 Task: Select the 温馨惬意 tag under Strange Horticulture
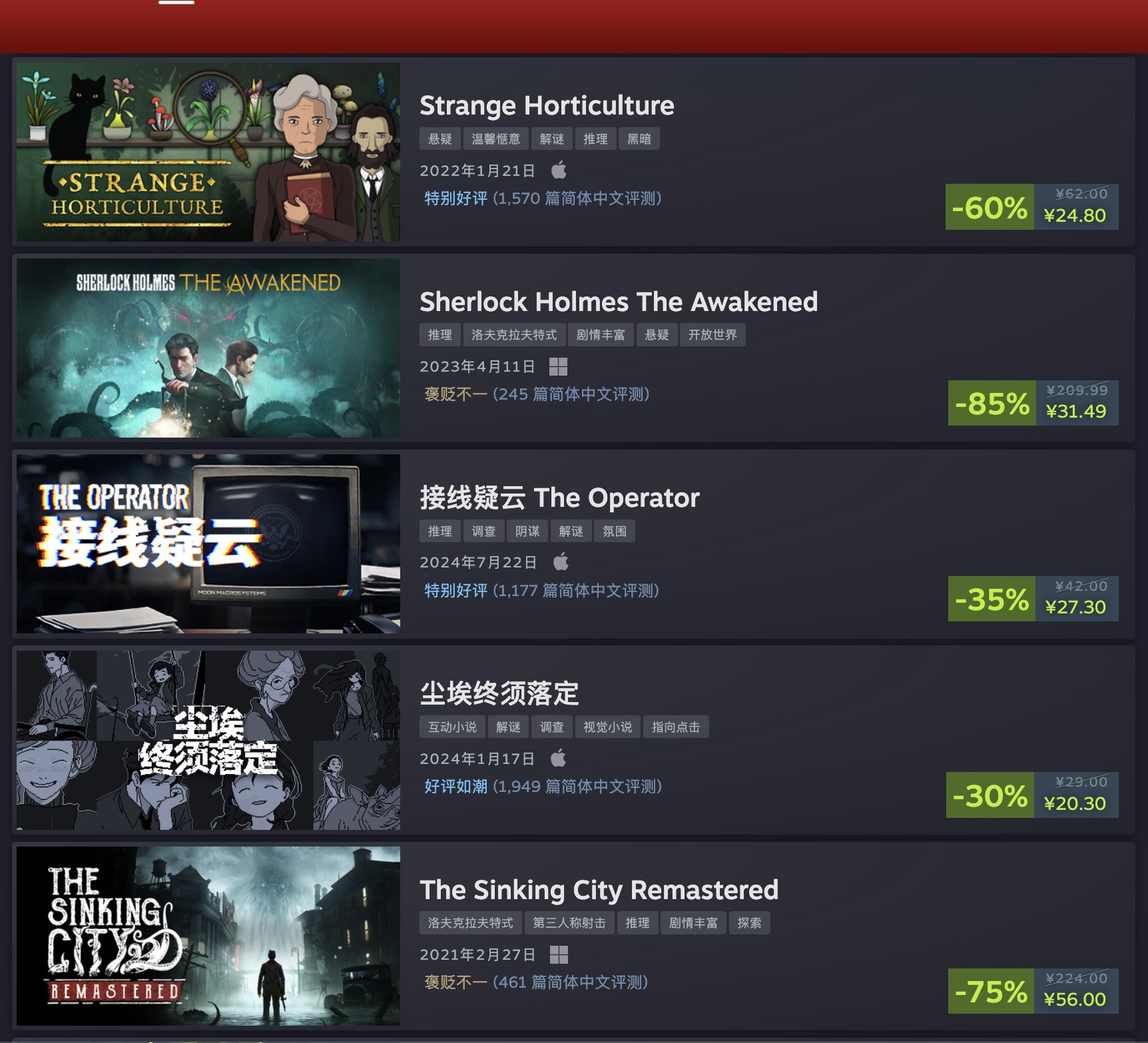[495, 139]
